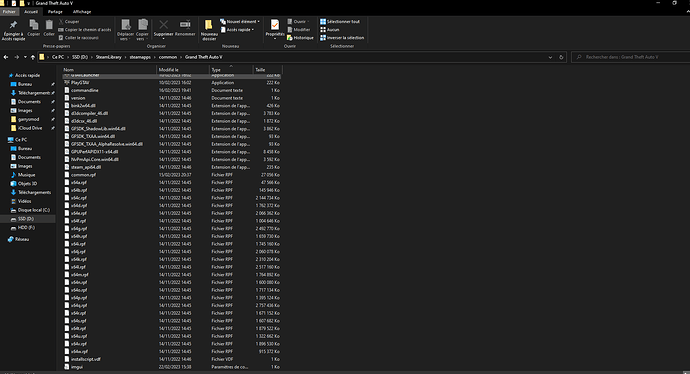690x374 pixels.
Task: Go up one folder level
Action: [33, 57]
